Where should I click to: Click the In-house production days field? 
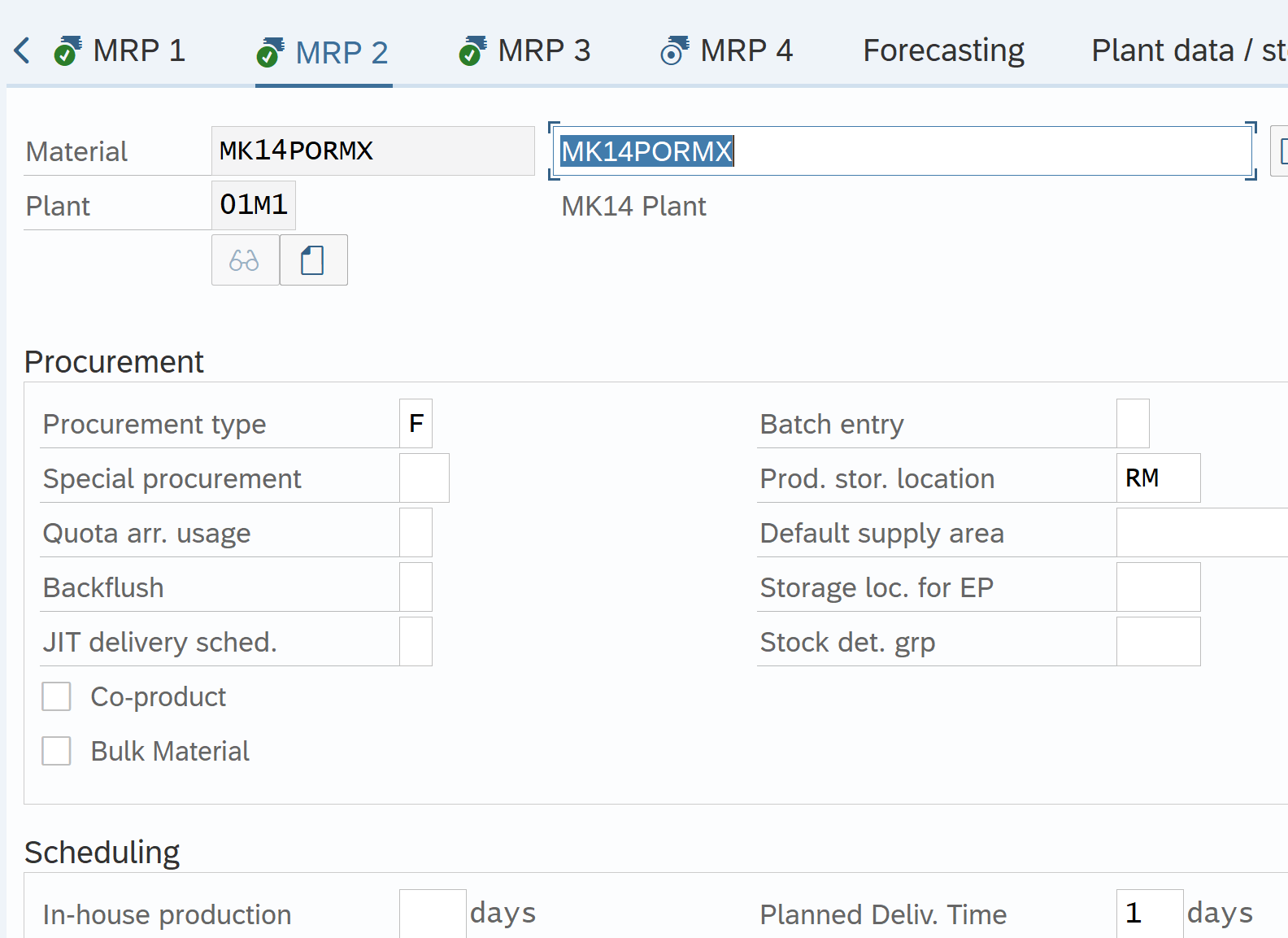coord(432,914)
